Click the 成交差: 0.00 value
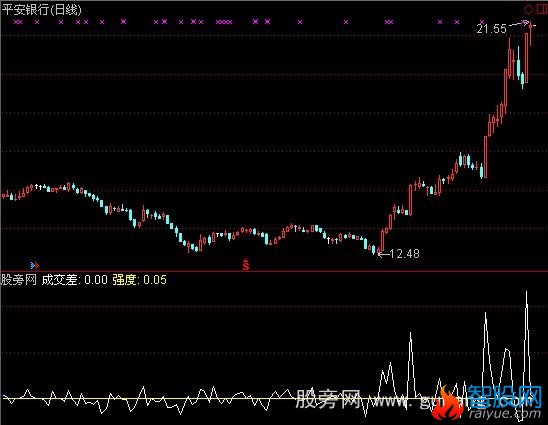Screen dimensions: 548x425 click(x=74, y=280)
